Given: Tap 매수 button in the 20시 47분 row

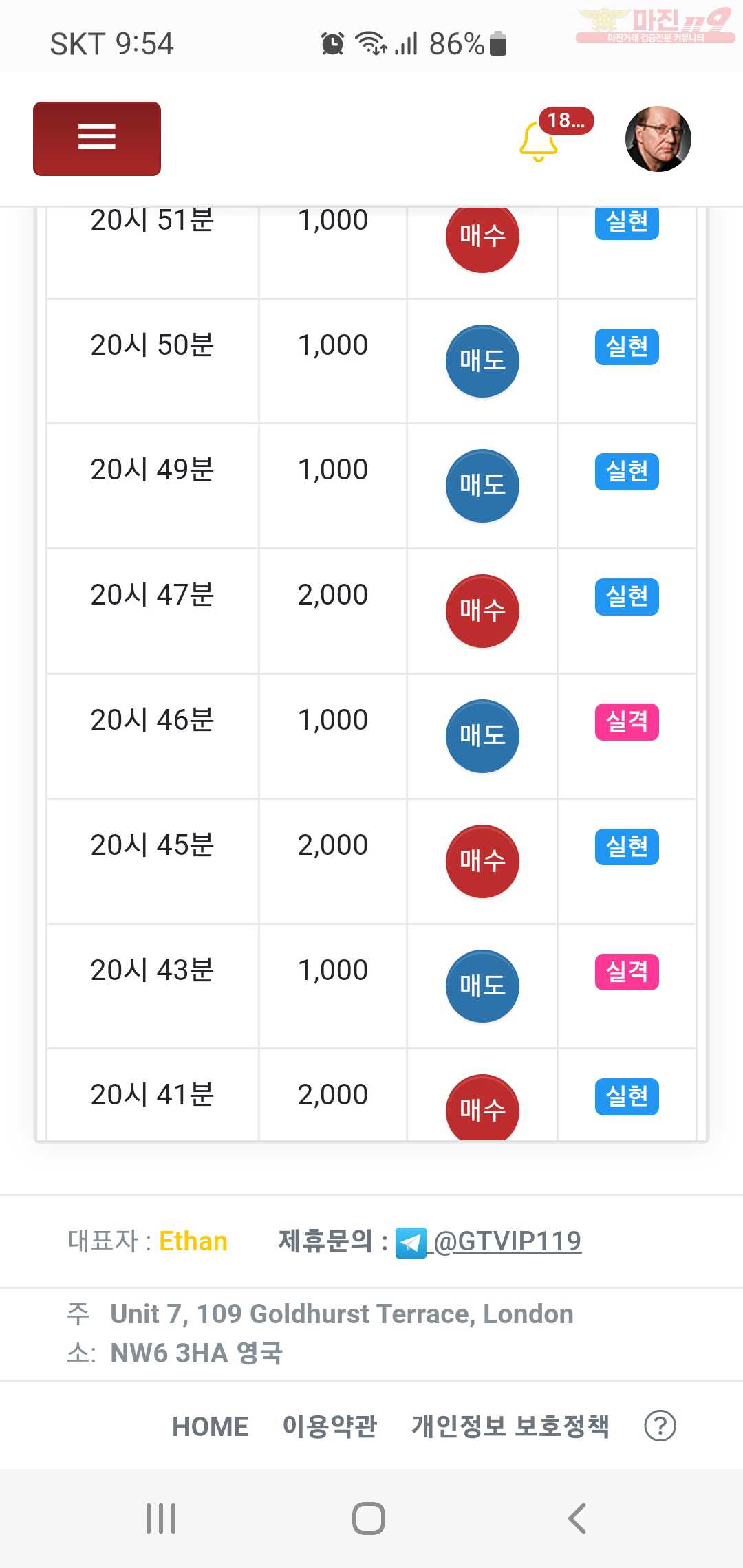Looking at the screenshot, I should click(482, 611).
